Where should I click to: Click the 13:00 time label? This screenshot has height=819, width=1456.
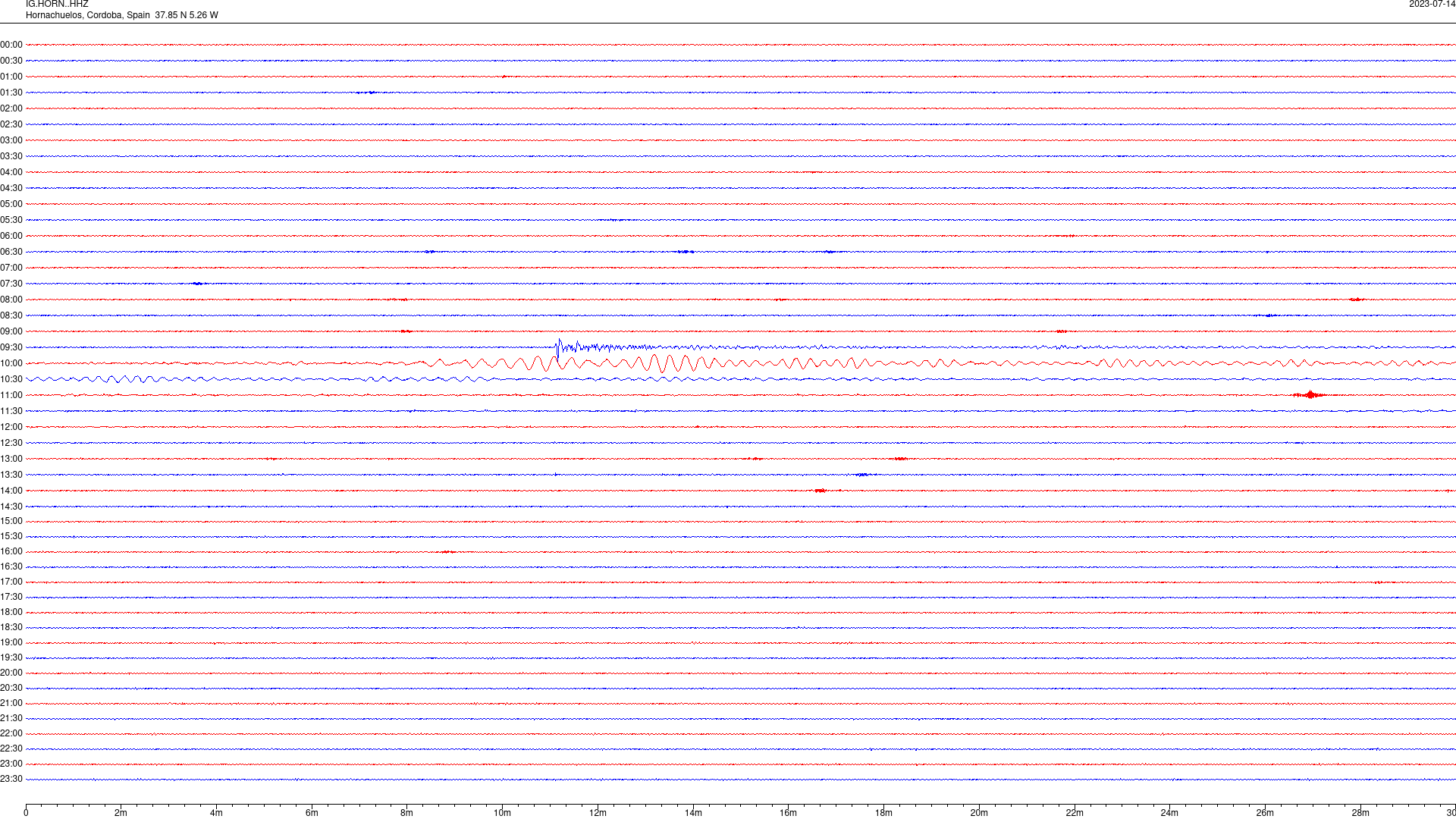11,459
